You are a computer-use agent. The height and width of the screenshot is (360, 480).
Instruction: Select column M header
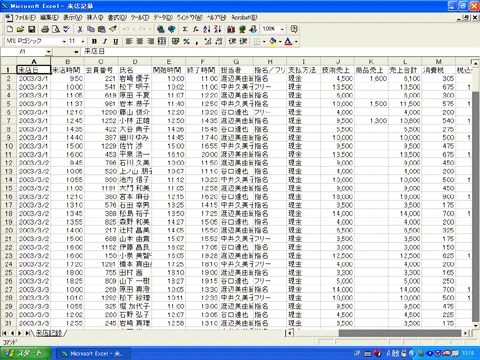438,62
